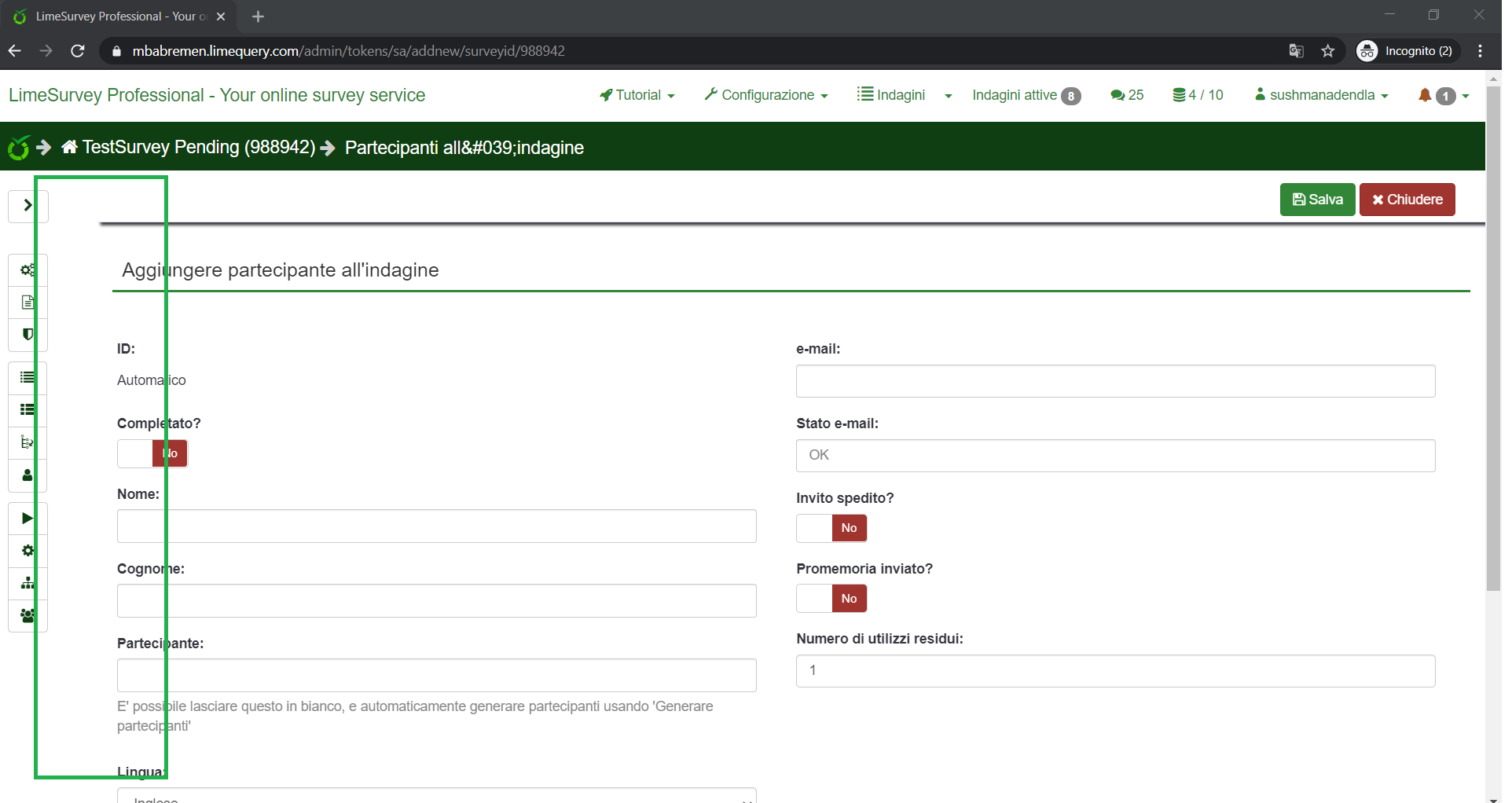
Task: Click the survey participants user icon in sidebar
Action: [x=28, y=475]
